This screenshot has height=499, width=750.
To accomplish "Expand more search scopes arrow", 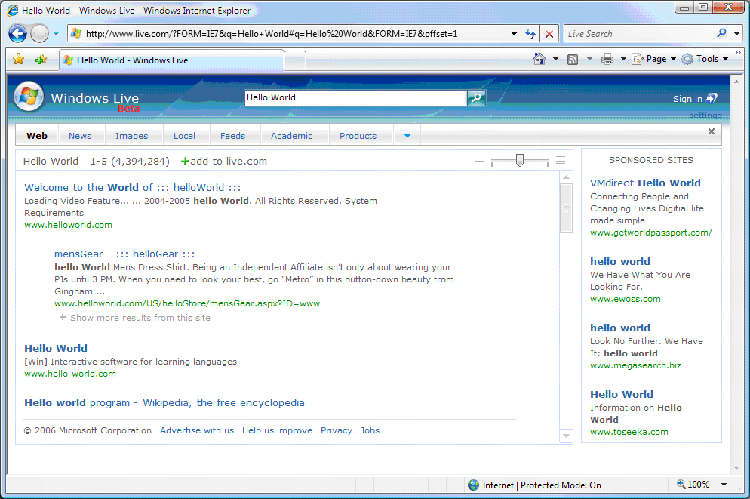I will pyautogui.click(x=407, y=136).
